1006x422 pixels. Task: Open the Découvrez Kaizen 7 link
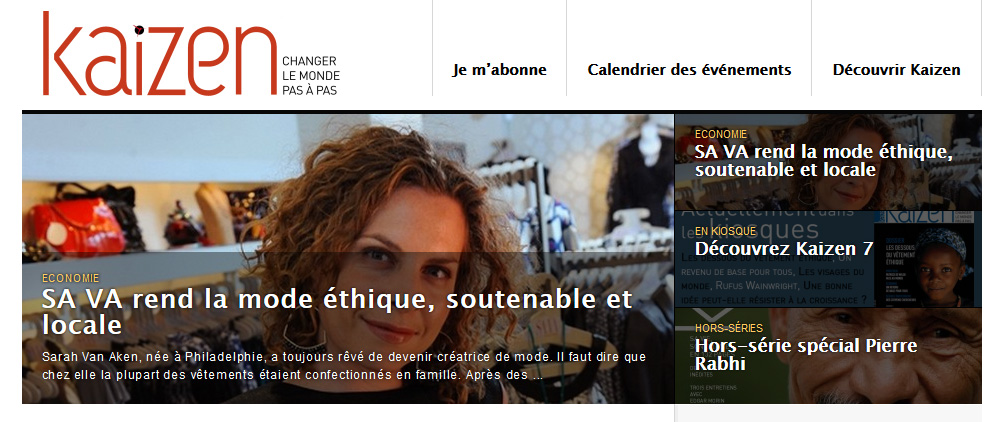[x=783, y=248]
